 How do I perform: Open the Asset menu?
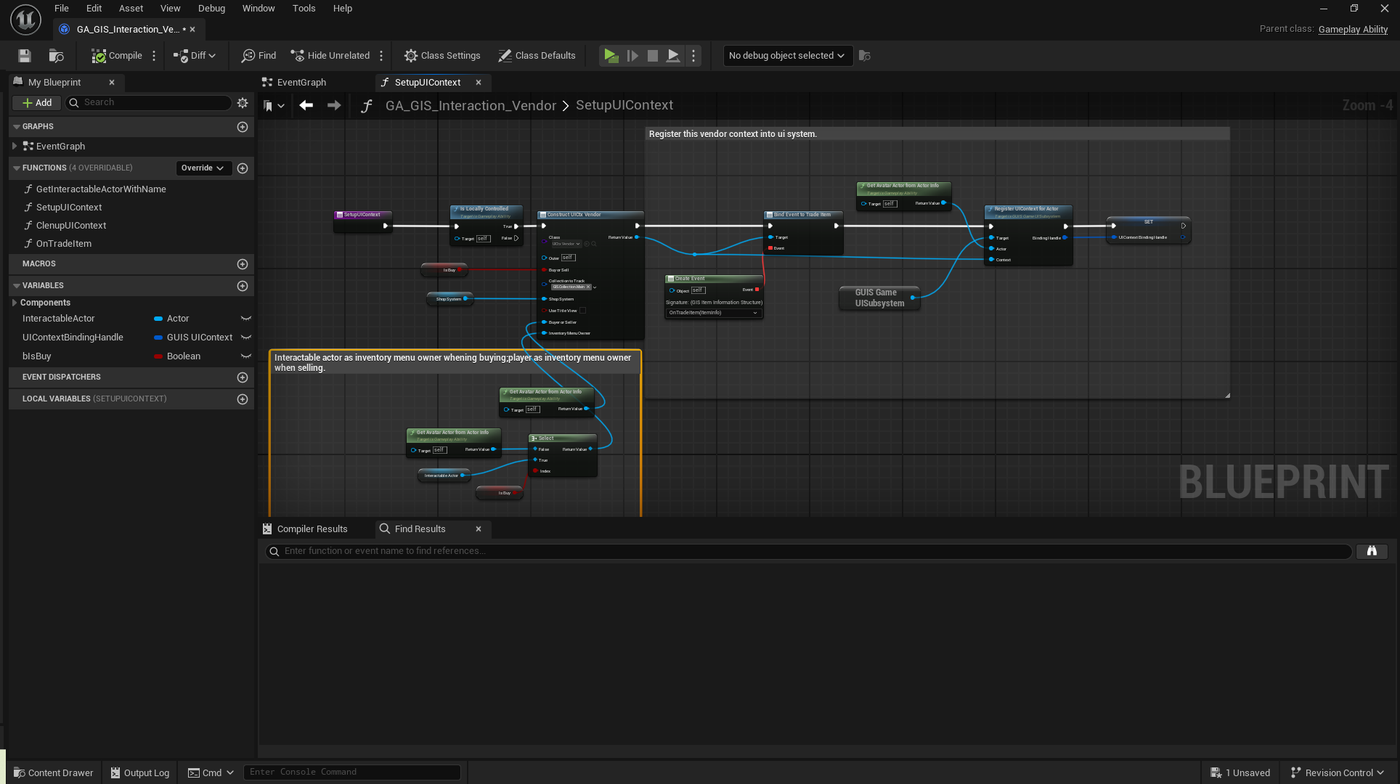tap(131, 8)
